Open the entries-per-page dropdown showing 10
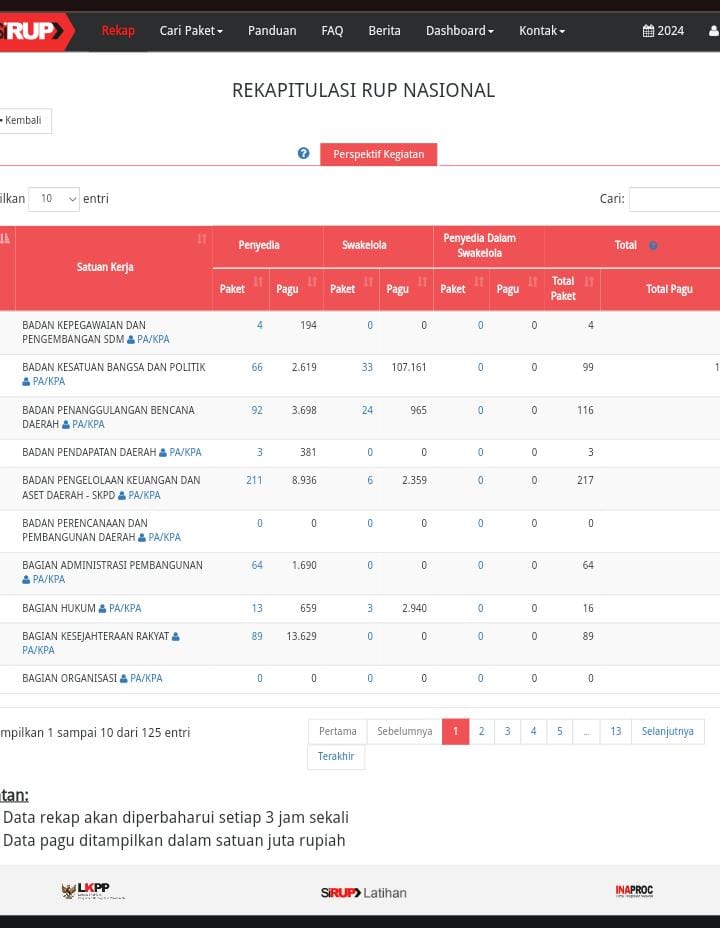Viewport: 720px width, 928px height. pyautogui.click(x=54, y=199)
